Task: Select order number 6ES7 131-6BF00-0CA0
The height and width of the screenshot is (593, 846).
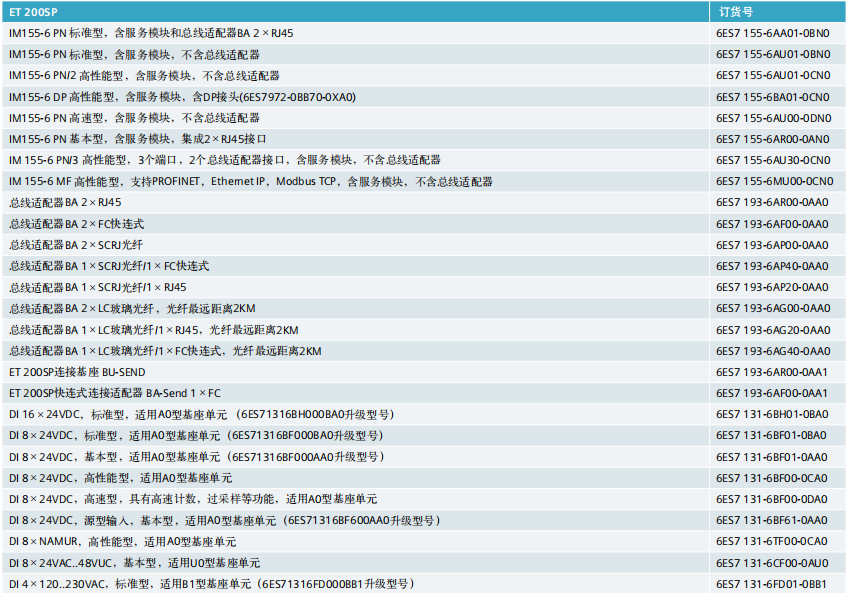Action: click(x=772, y=478)
